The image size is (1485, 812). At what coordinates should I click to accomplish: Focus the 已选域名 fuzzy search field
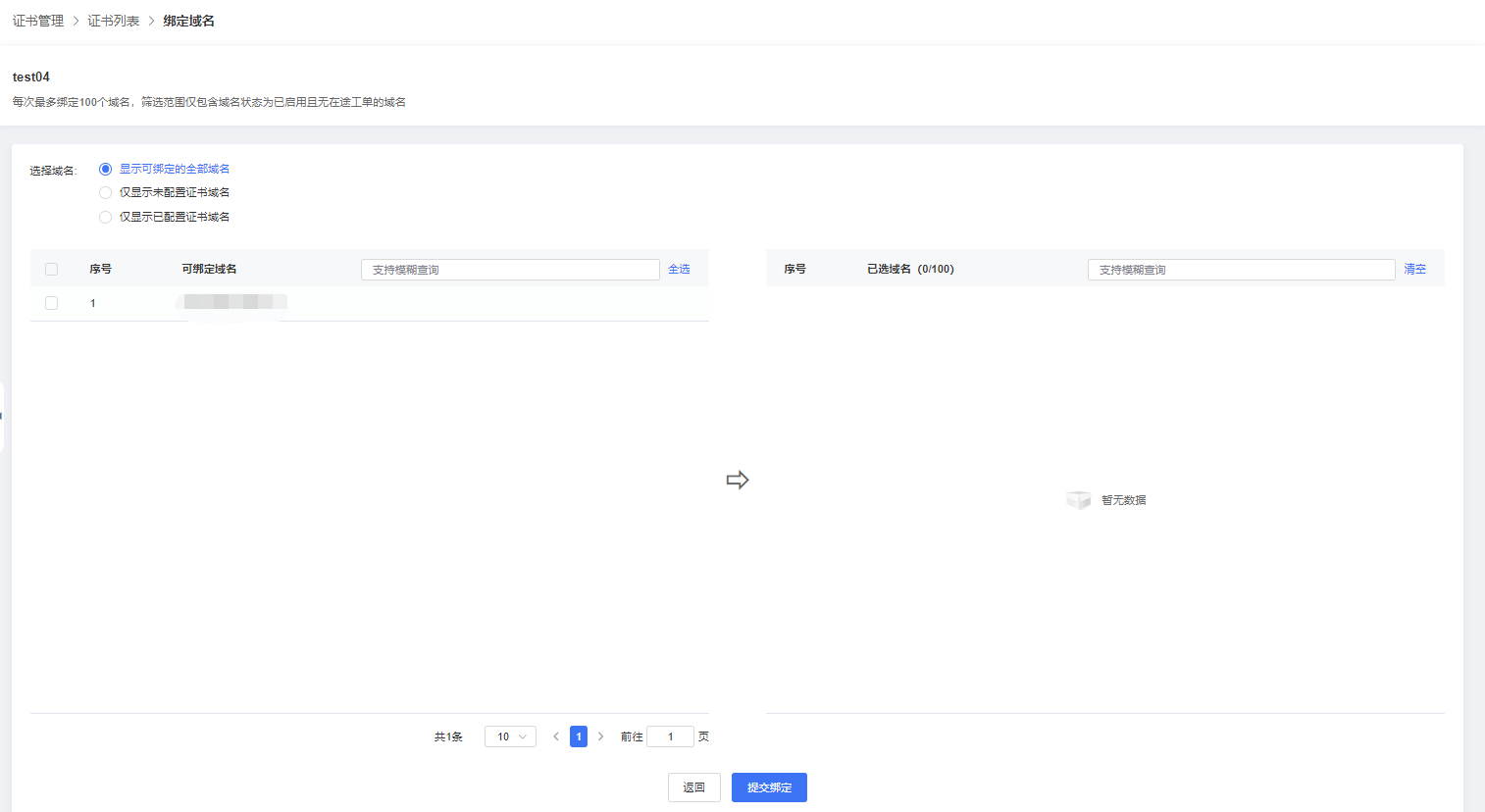(x=1241, y=270)
